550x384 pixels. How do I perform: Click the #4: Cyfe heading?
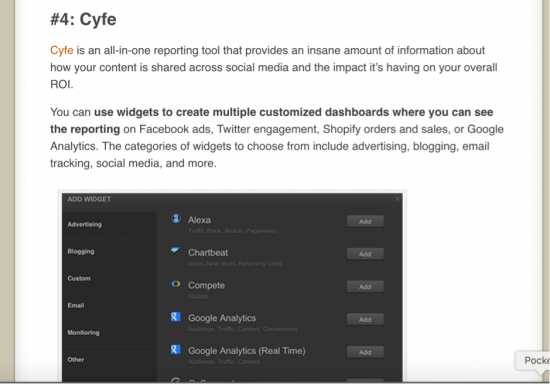tap(83, 19)
